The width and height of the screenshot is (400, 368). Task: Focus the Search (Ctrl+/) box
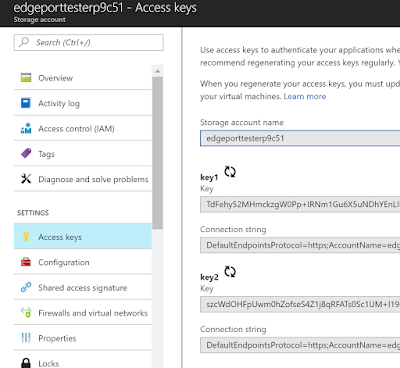tap(89, 42)
